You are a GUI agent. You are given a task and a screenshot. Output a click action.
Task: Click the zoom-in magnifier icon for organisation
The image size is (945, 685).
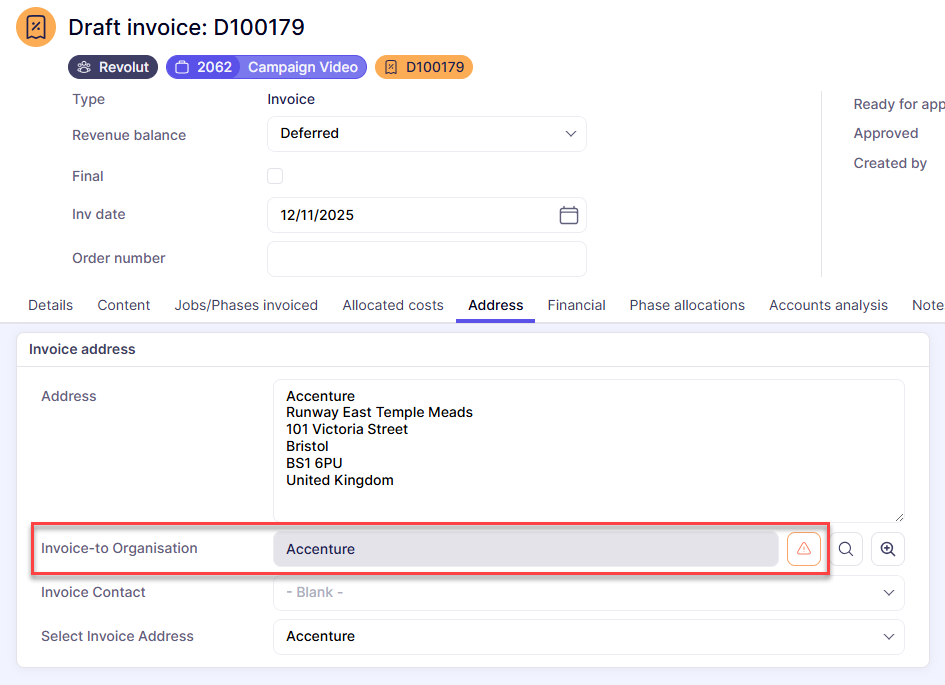click(x=888, y=549)
